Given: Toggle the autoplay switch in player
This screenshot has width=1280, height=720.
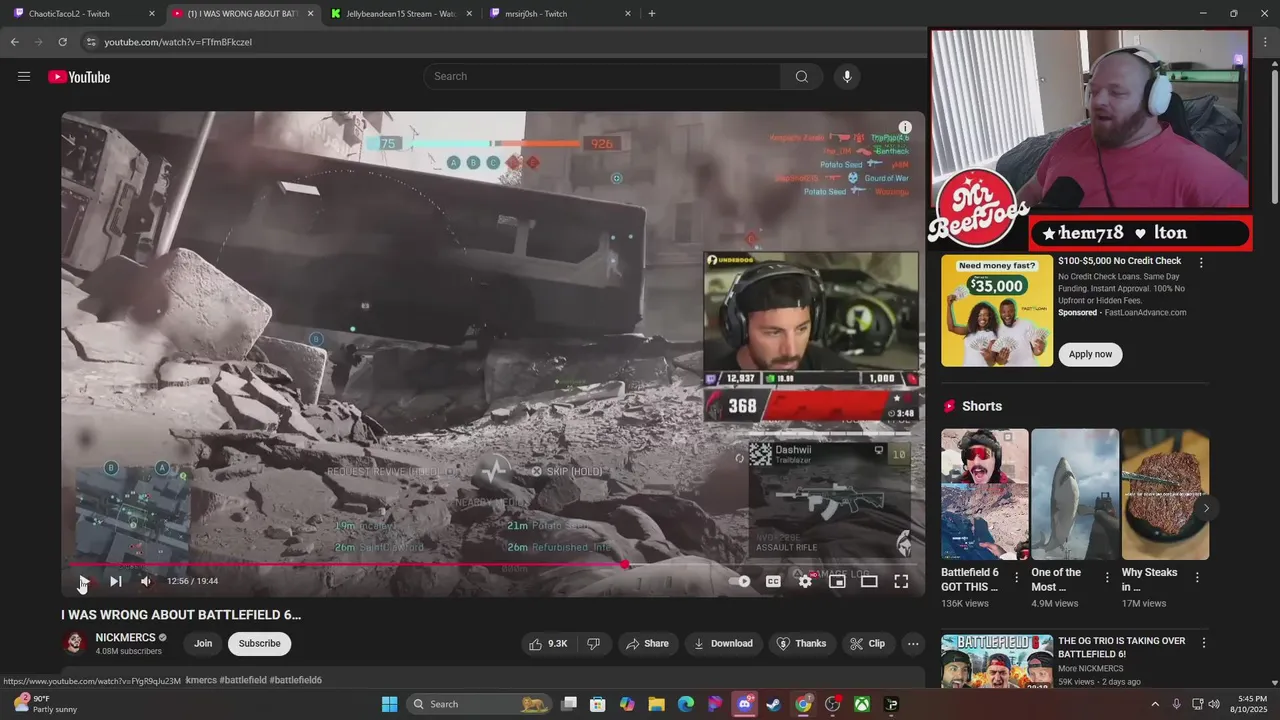Looking at the screenshot, I should 739,581.
